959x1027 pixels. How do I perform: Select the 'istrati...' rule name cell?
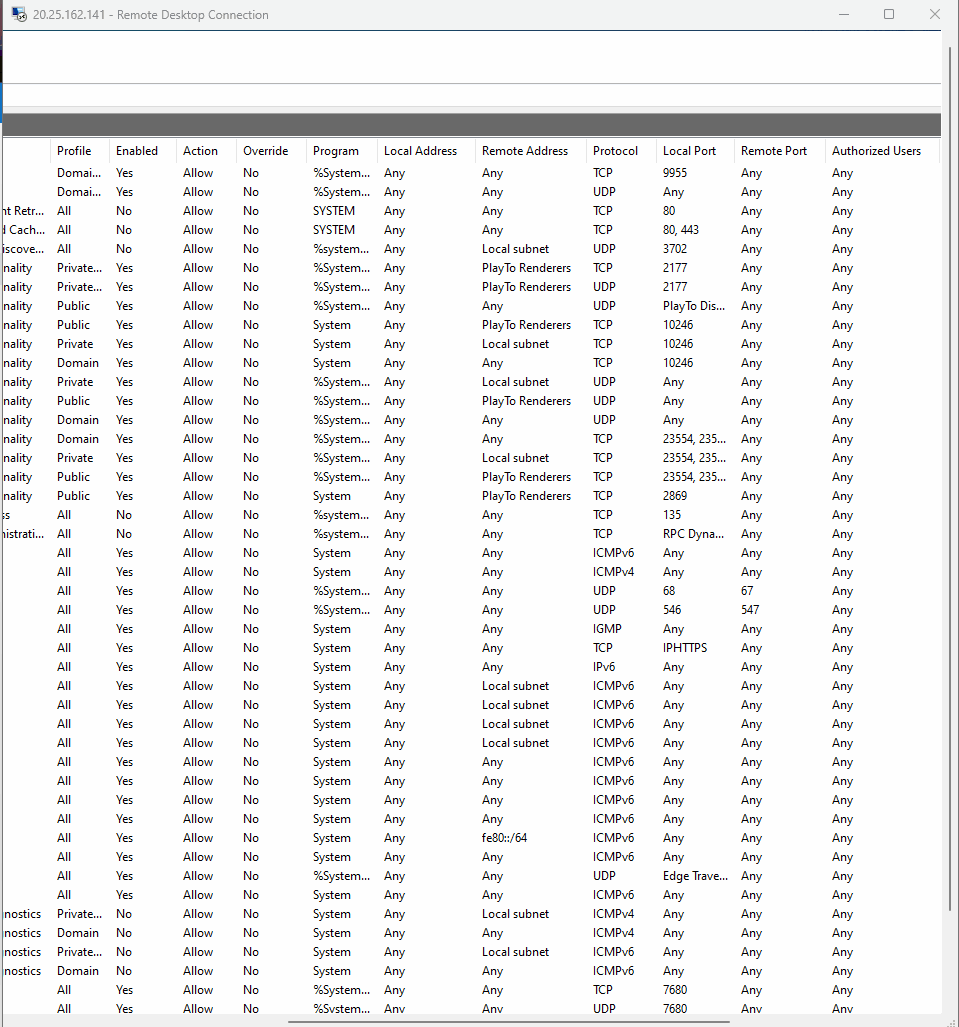[24, 534]
